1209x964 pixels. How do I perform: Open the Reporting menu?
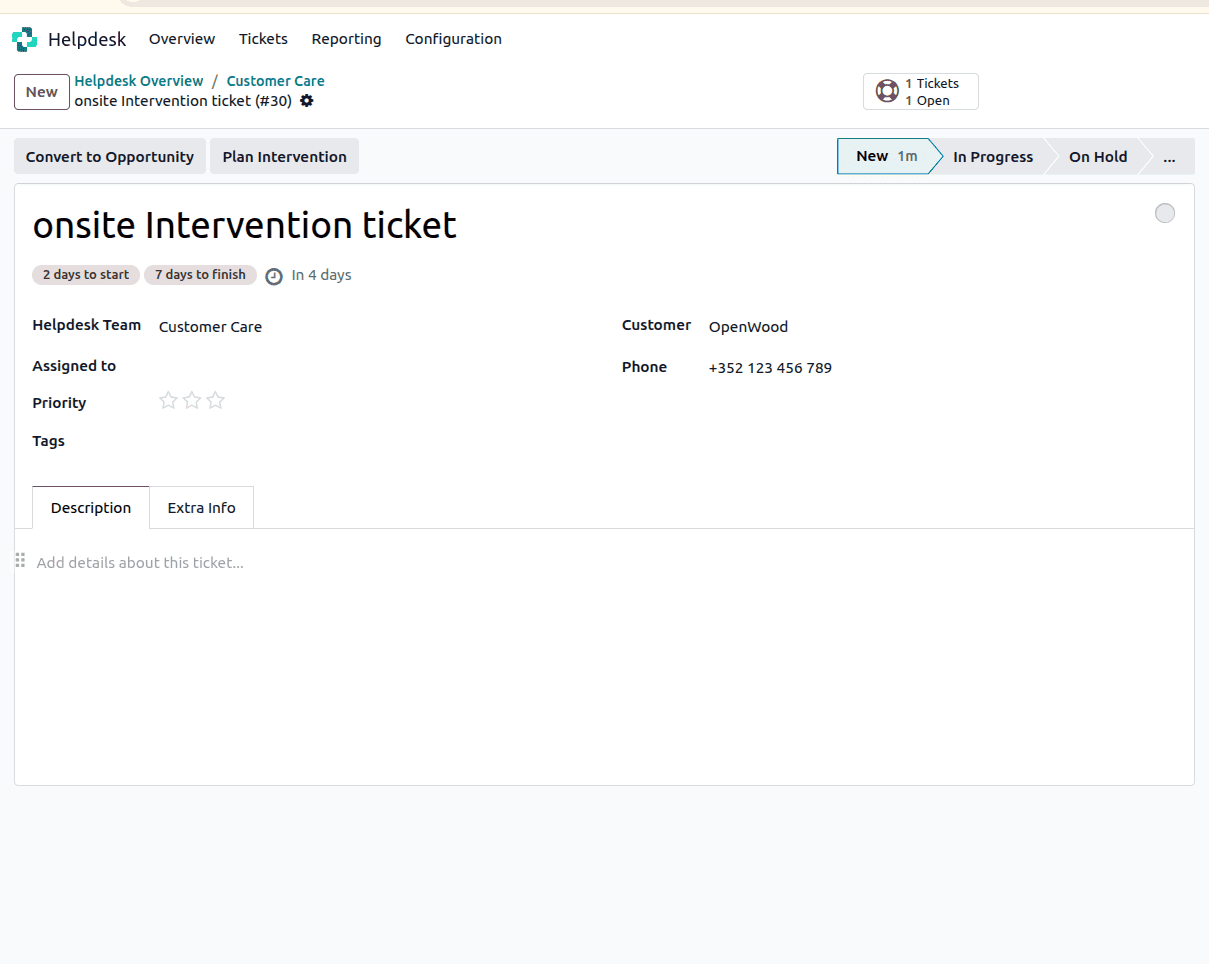[x=346, y=39]
